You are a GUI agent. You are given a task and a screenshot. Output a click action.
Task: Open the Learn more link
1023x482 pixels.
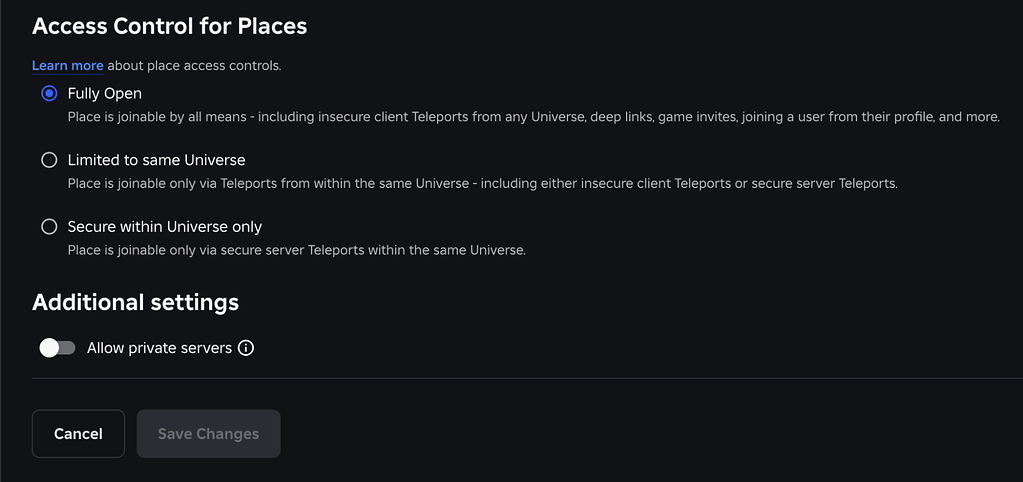(68, 66)
